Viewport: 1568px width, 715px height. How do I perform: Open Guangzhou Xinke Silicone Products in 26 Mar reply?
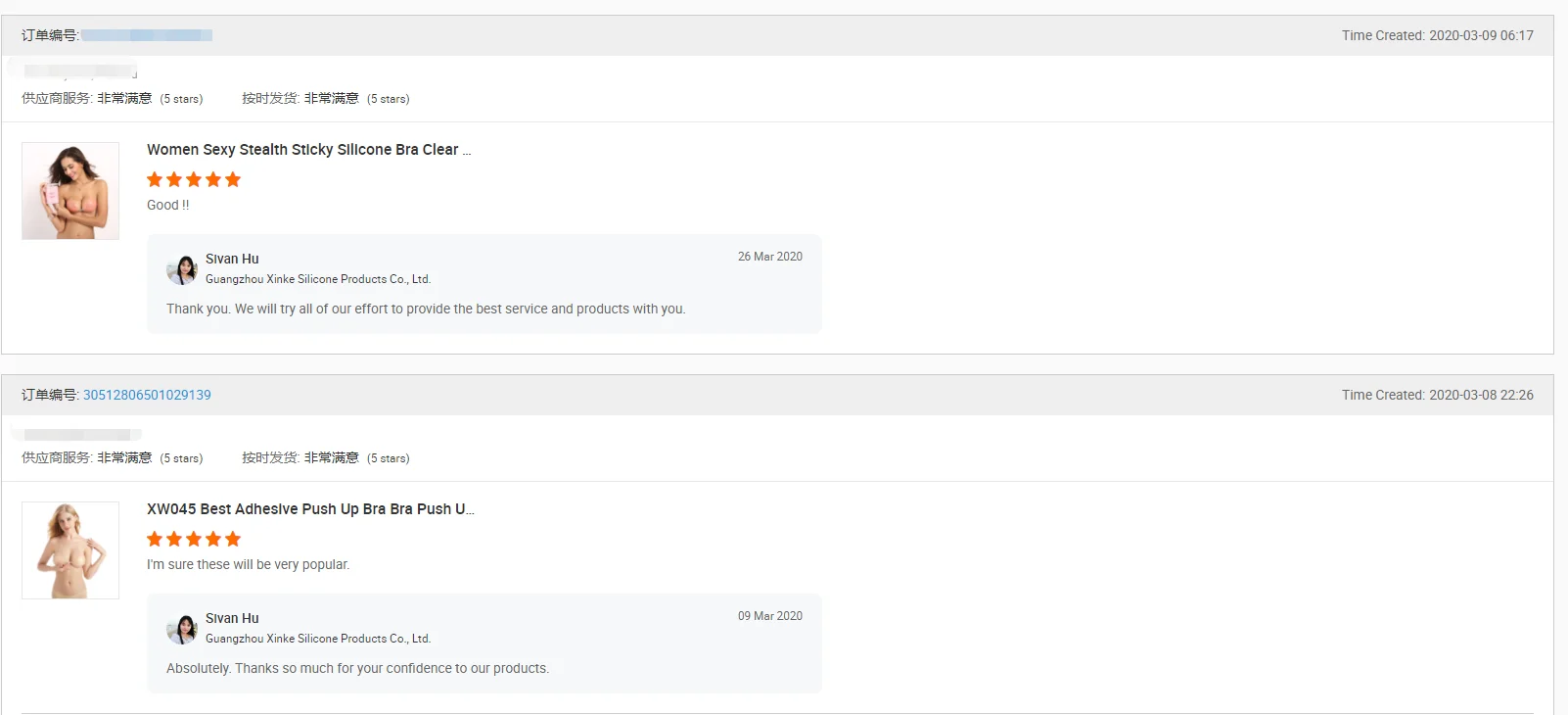click(x=318, y=279)
